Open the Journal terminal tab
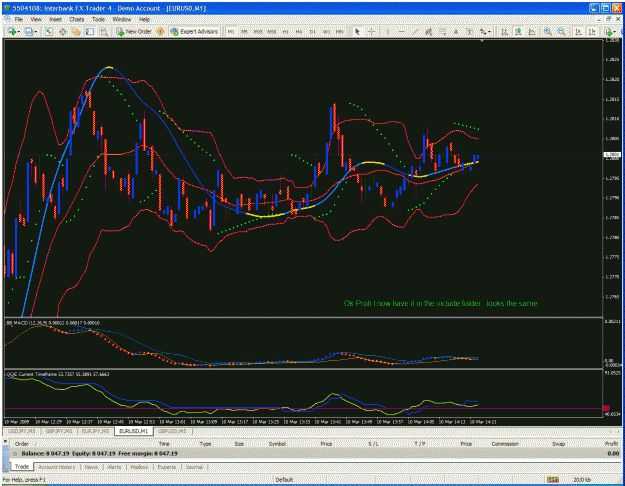Image resolution: width=625 pixels, height=486 pixels. click(194, 467)
